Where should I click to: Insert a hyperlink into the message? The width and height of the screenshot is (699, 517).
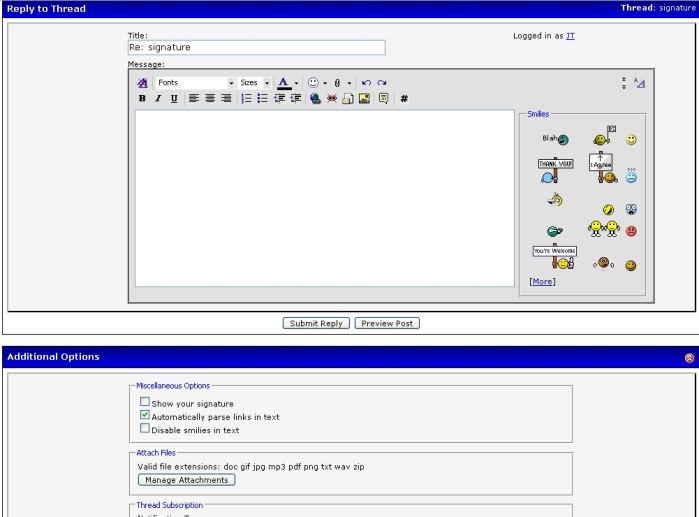click(x=315, y=98)
